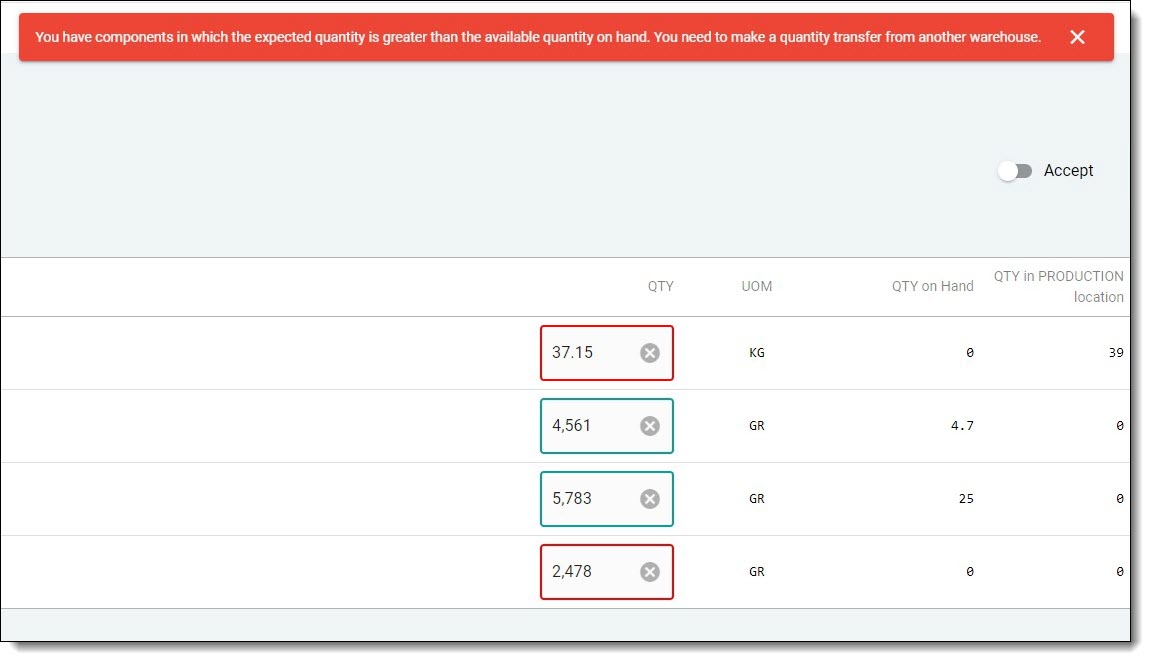Toggle the Accept switch on
The width and height of the screenshot is (1151, 662).
1015,171
